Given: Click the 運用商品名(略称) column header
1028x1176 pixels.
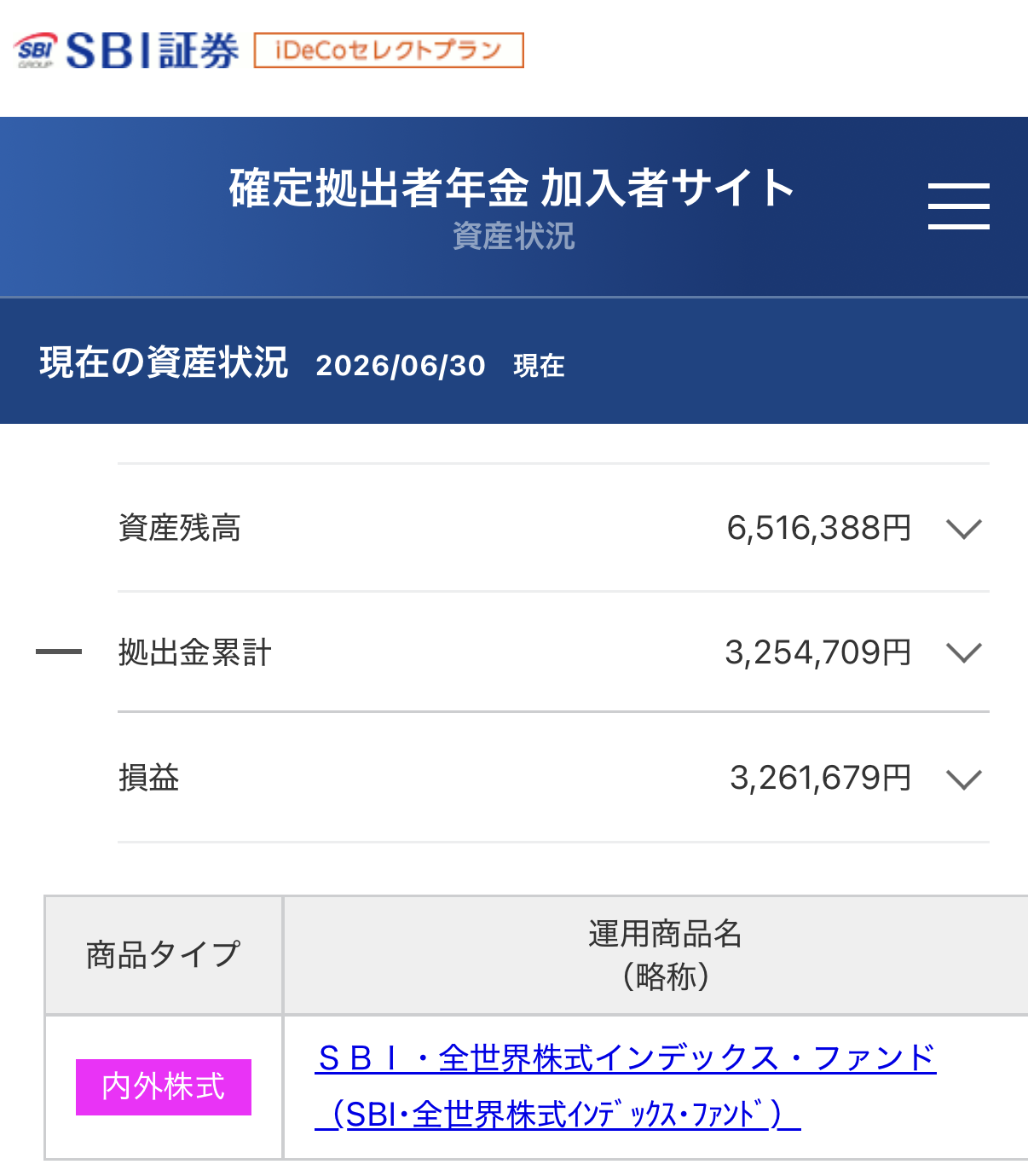Looking at the screenshot, I should 665,955.
